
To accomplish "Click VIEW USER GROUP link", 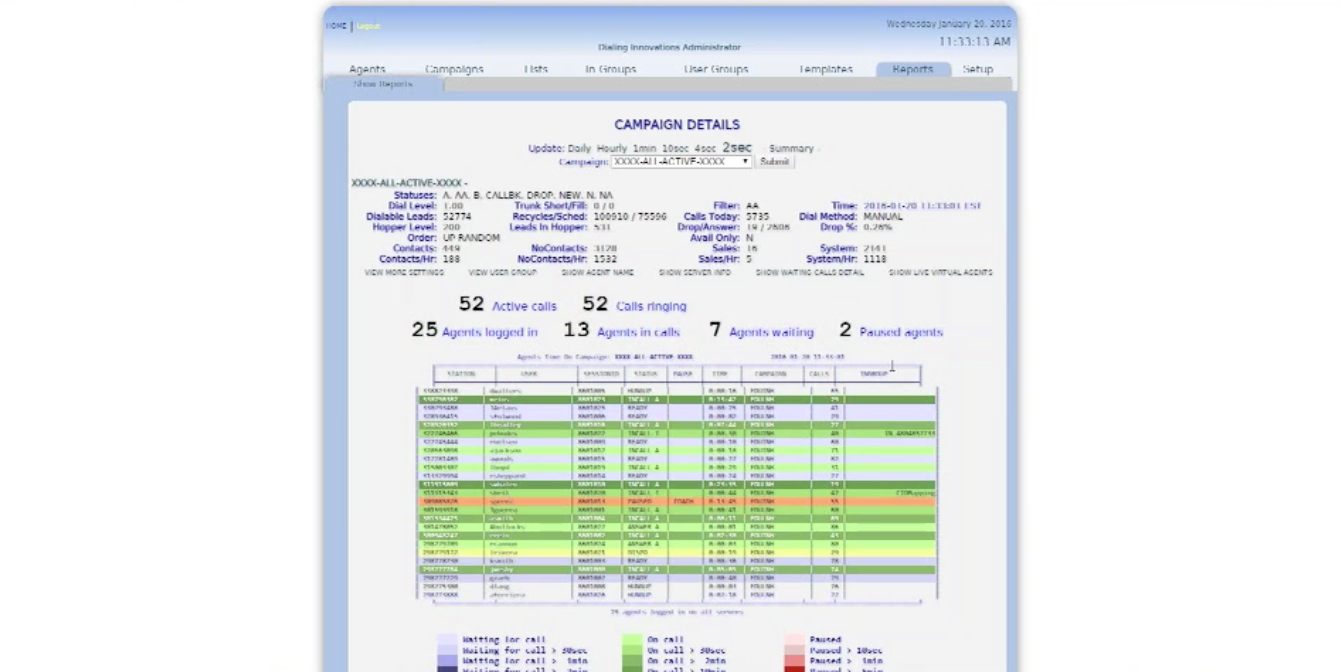I will point(503,272).
